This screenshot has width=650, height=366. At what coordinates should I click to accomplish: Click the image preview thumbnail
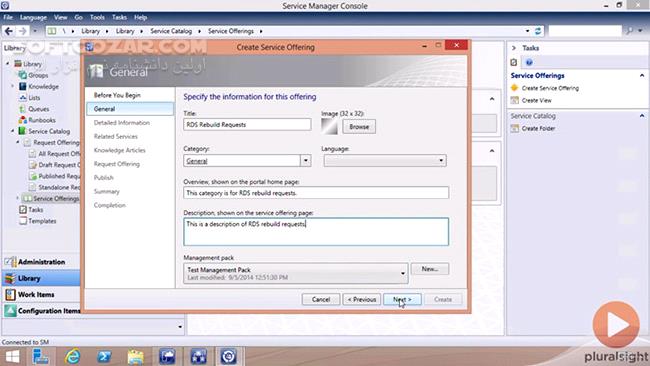pos(330,127)
